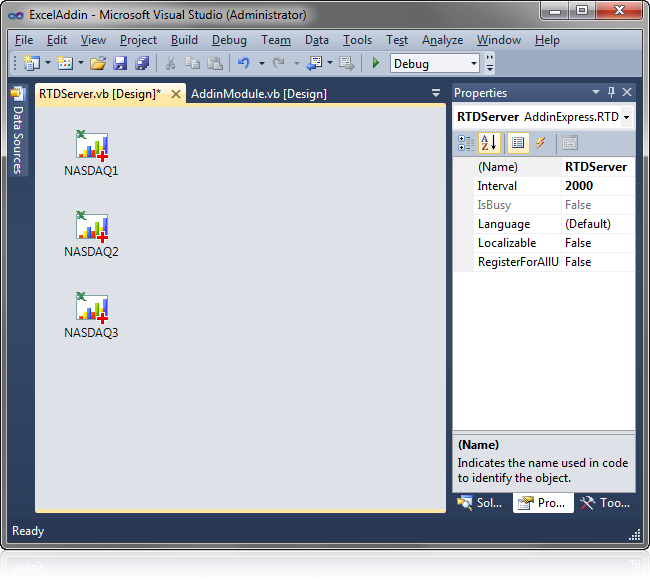Image resolution: width=650 pixels, height=580 pixels.
Task: Click the Navigate Forward toolbar icon
Action: (x=347, y=63)
